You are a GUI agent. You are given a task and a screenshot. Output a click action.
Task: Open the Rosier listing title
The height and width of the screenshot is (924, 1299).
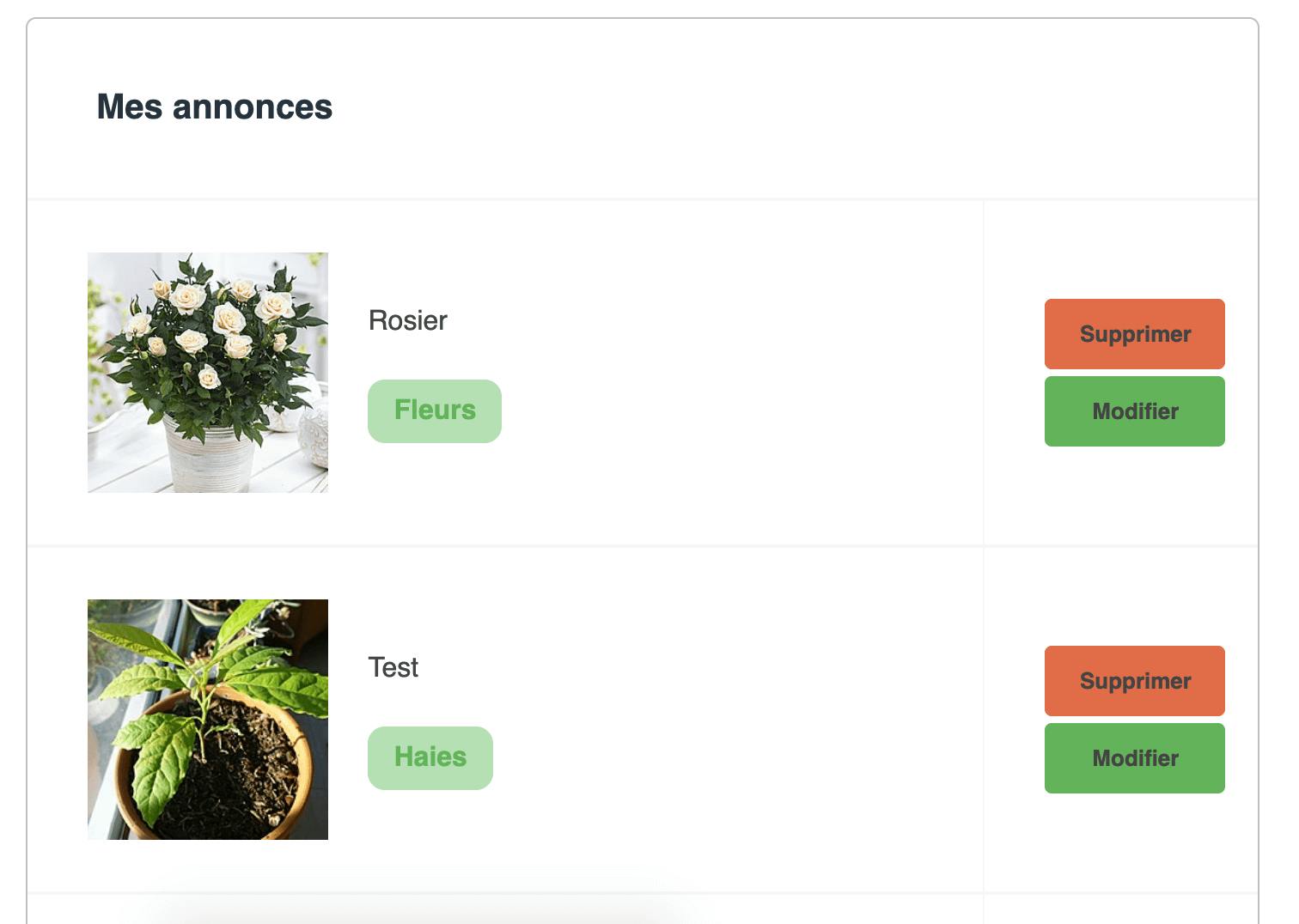pyautogui.click(x=407, y=320)
